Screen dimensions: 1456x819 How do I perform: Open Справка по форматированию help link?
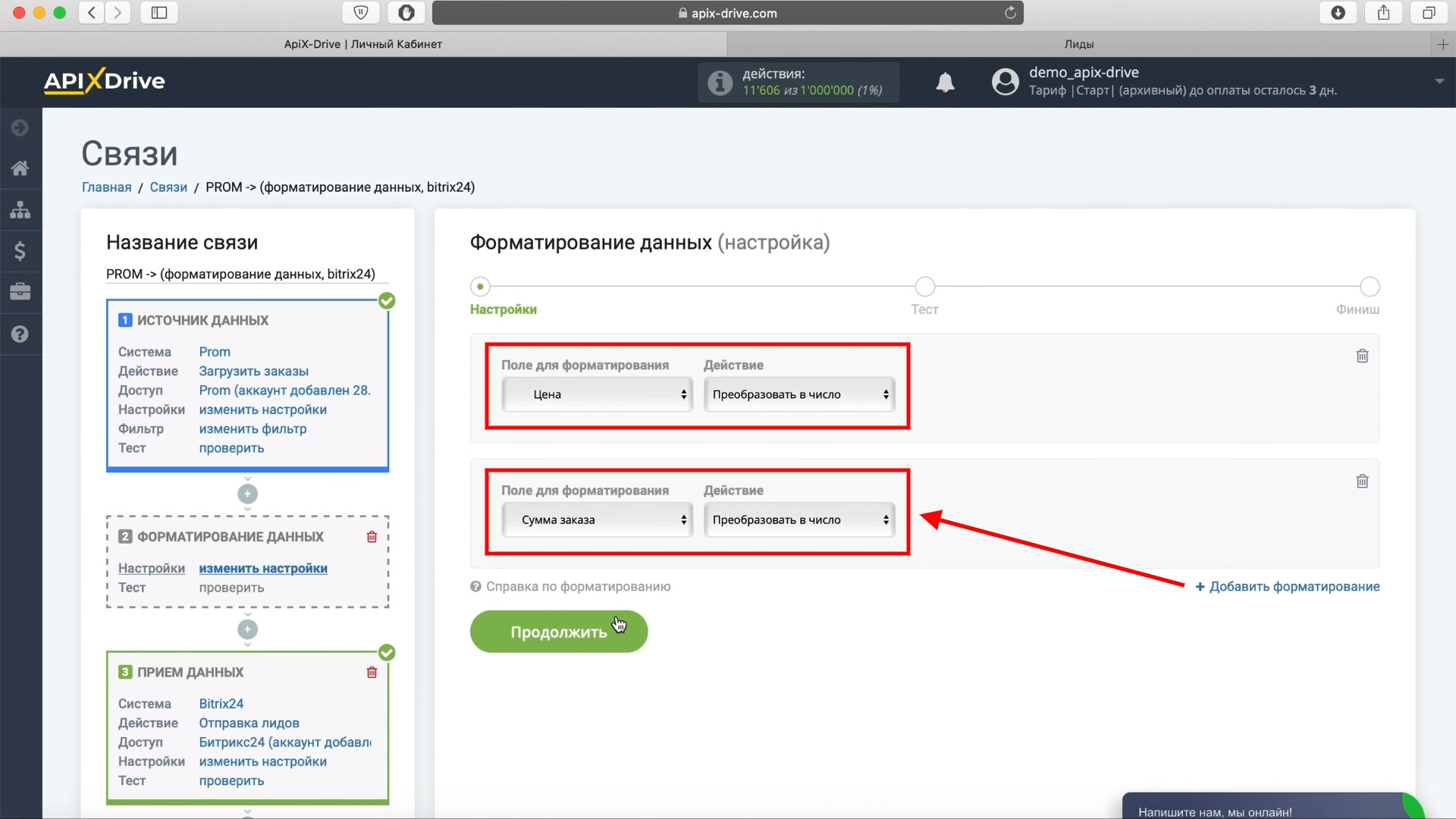click(x=570, y=587)
